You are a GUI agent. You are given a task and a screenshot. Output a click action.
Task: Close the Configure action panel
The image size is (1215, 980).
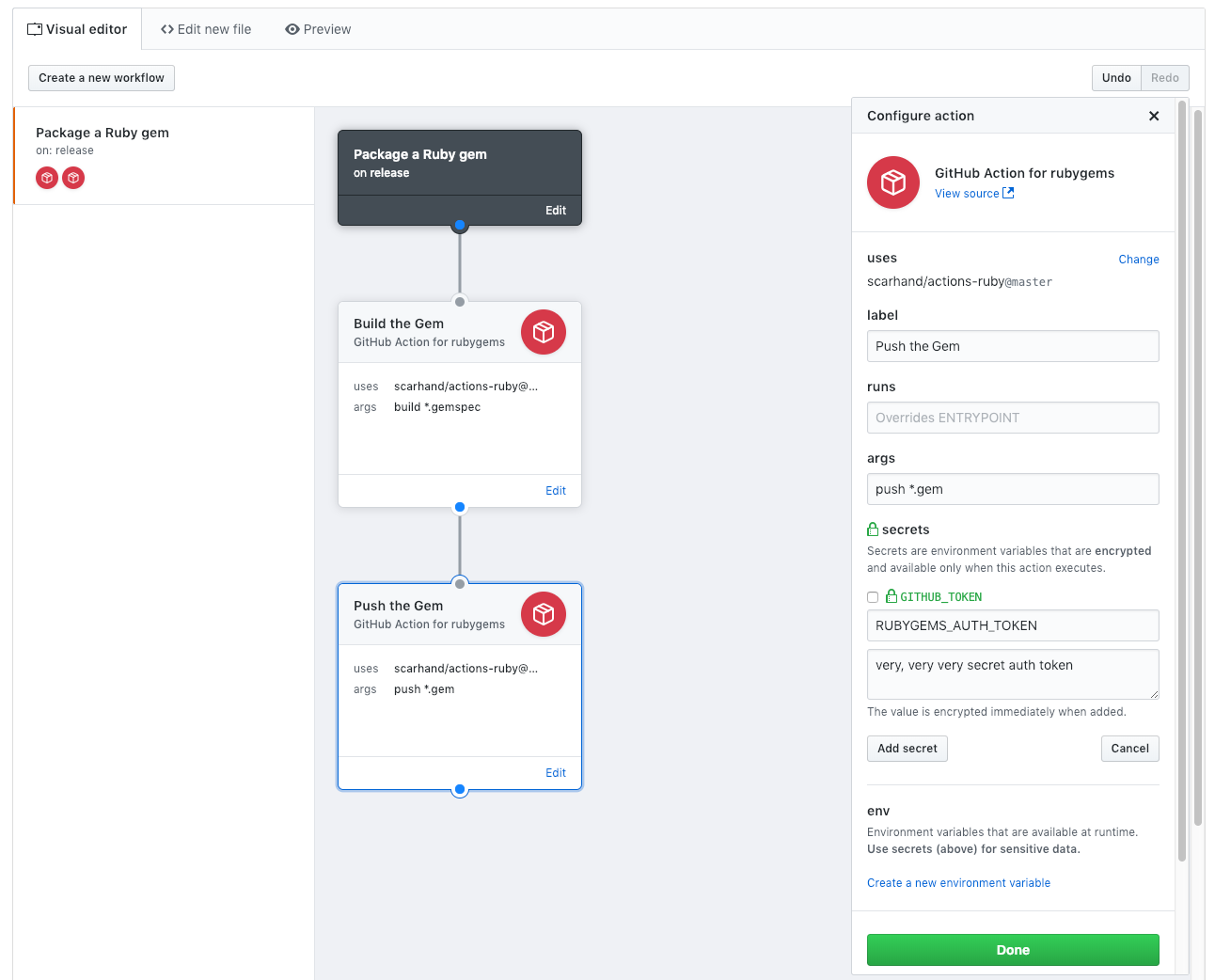pos(1154,116)
